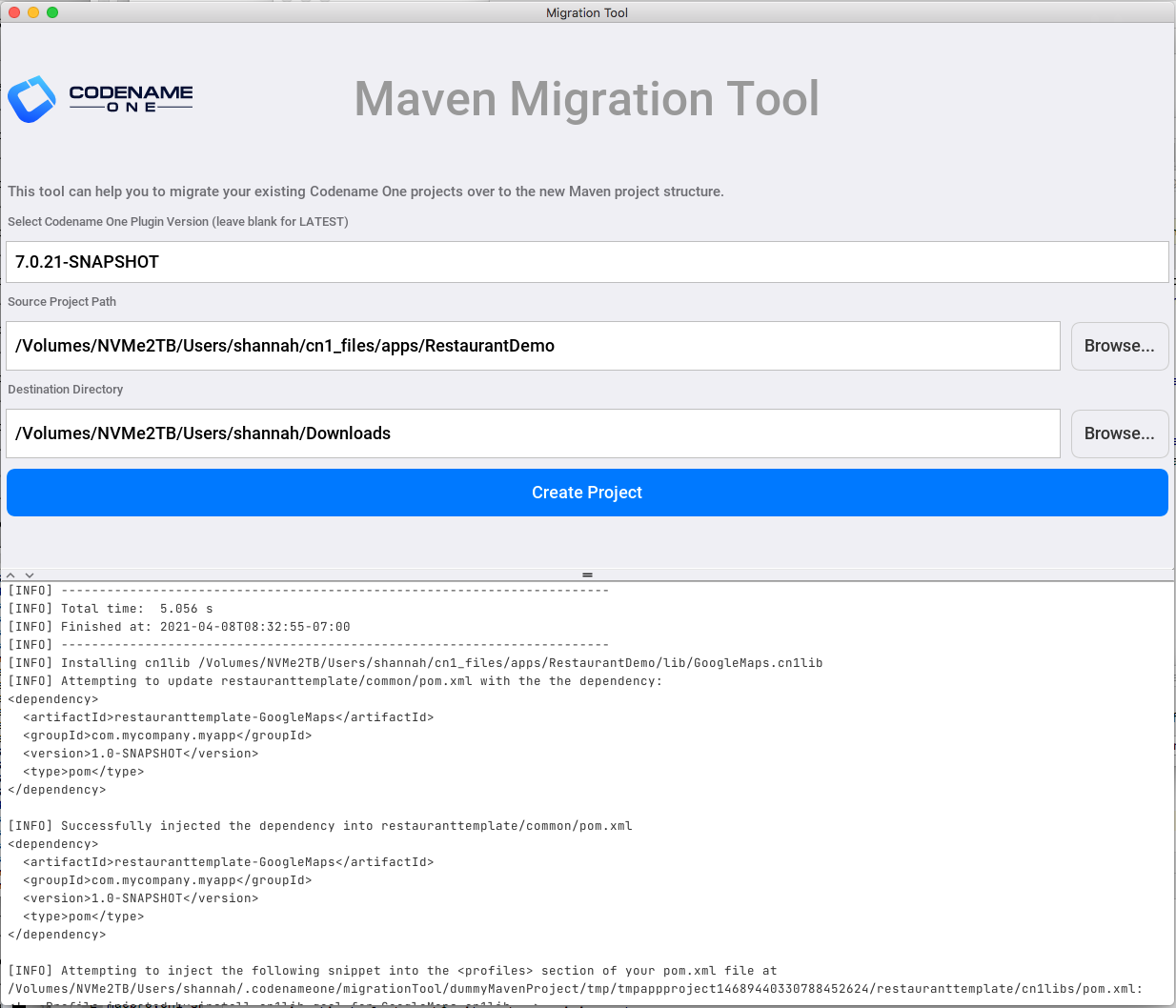Click the Source Project Path field

pos(533,346)
